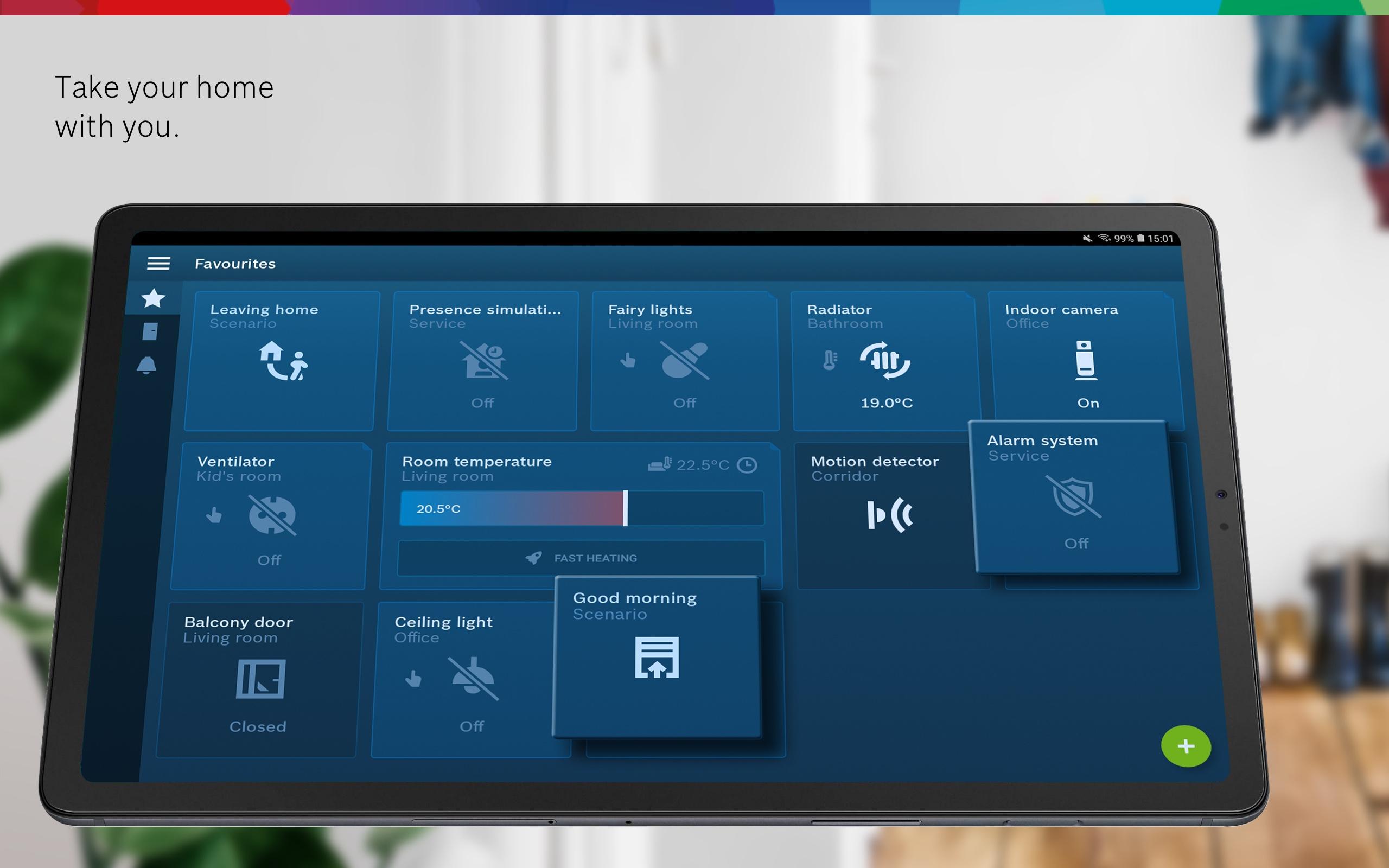The height and width of the screenshot is (868, 1389).
Task: Tap the Ceiling light manual hand icon
Action: (x=413, y=679)
